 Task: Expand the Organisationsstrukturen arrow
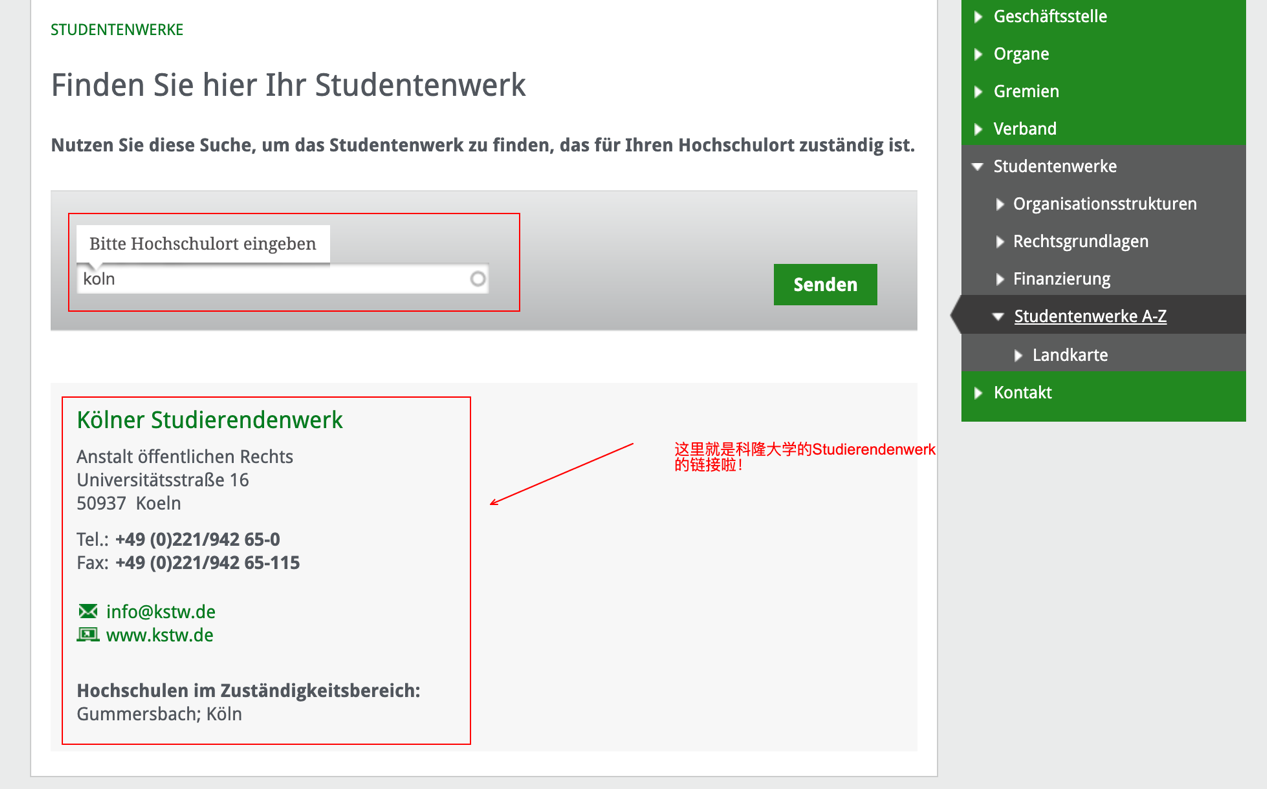pos(999,204)
